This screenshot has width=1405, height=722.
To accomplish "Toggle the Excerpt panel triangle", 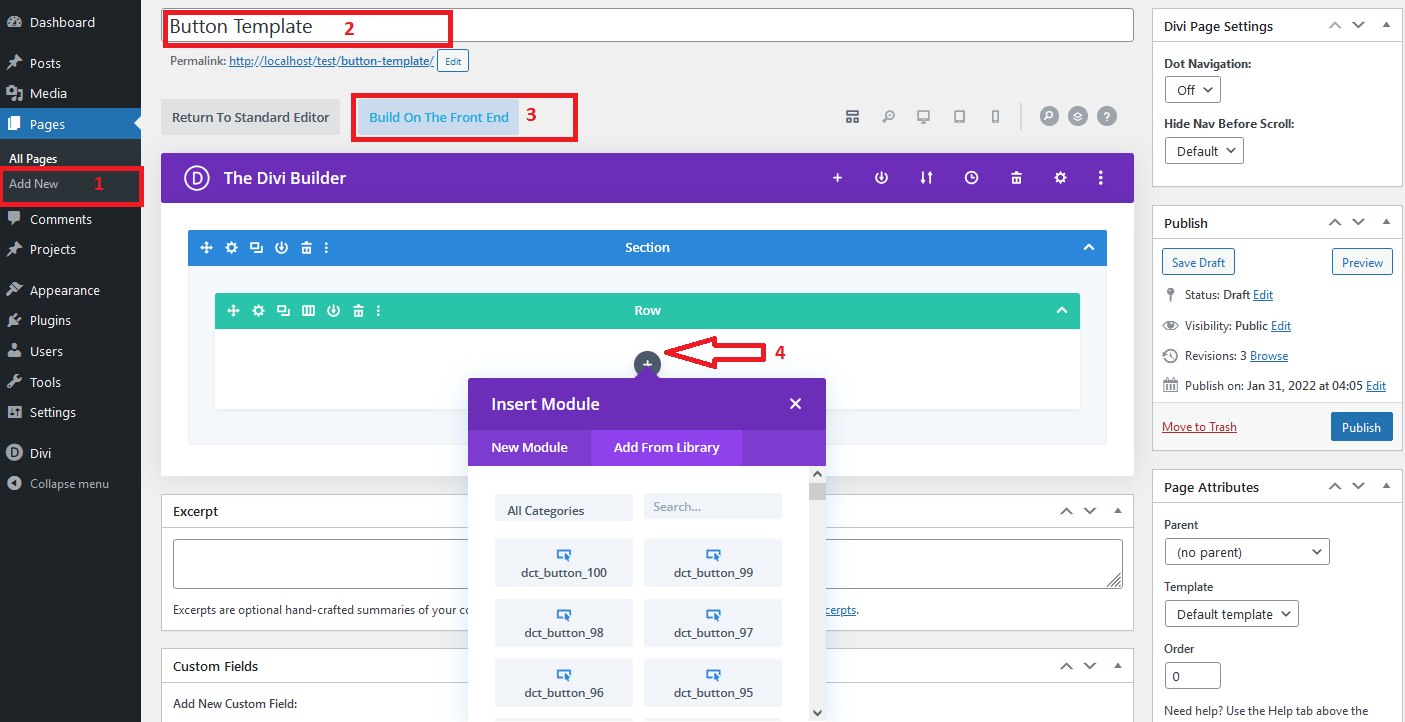I will click(x=1116, y=510).
